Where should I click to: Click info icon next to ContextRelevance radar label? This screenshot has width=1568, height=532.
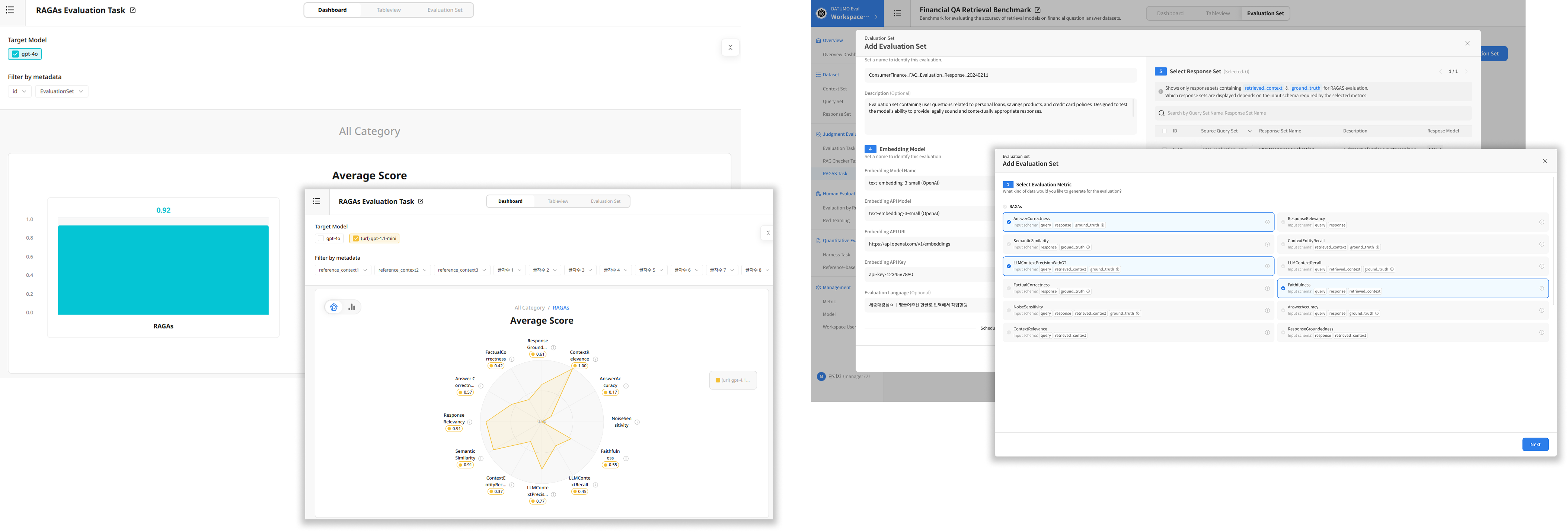pos(595,359)
